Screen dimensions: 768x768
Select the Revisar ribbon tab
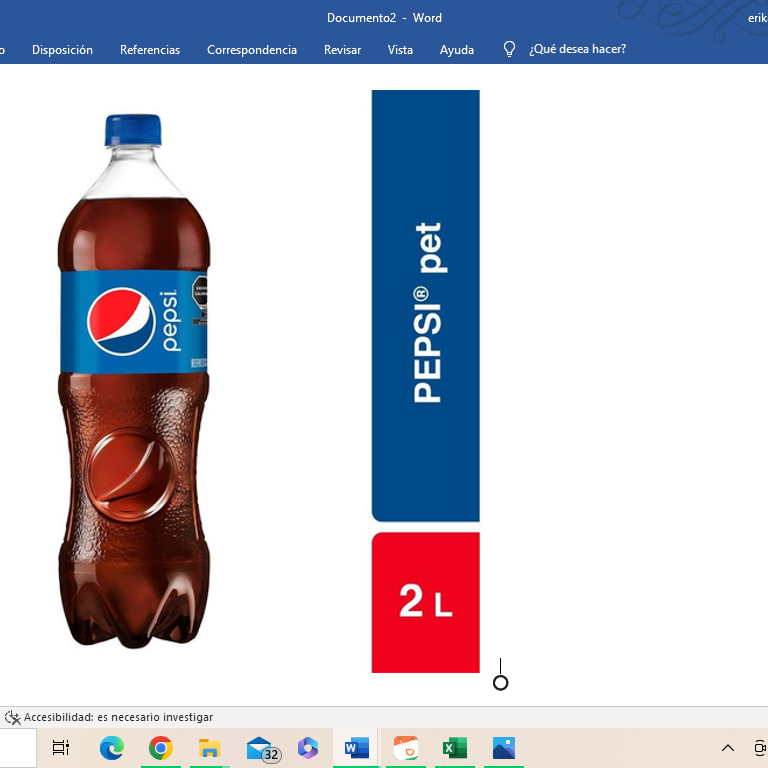pos(342,50)
